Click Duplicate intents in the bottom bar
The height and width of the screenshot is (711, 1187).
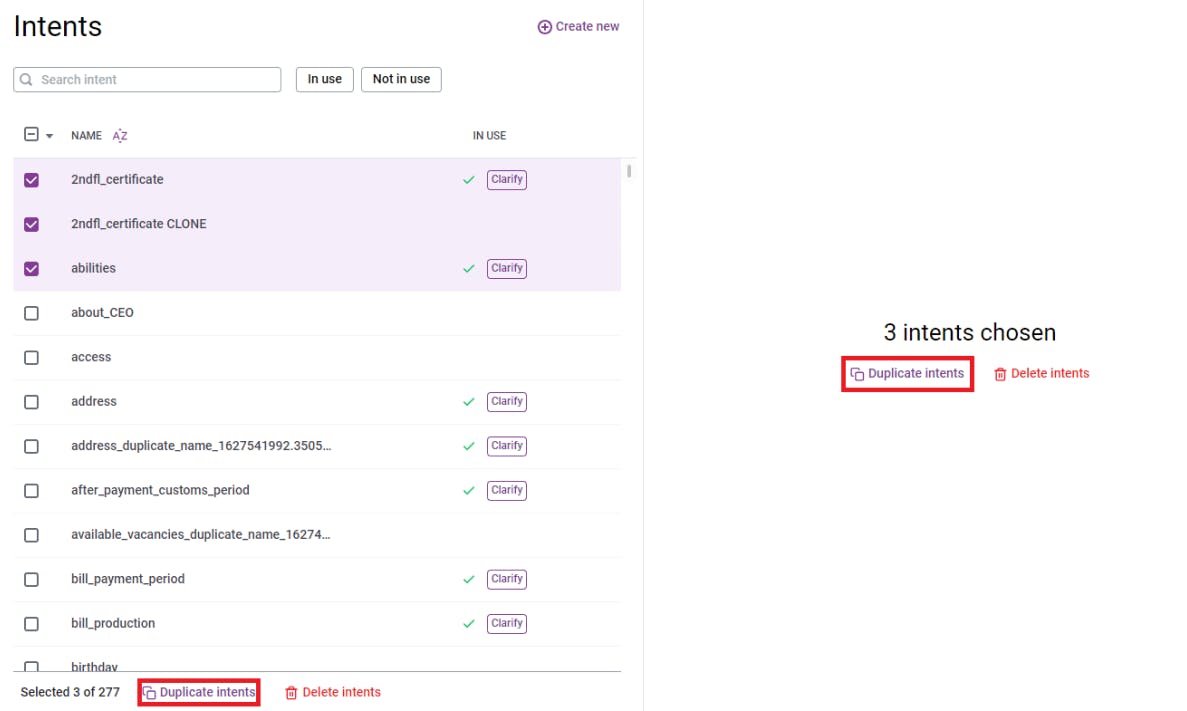(x=199, y=692)
